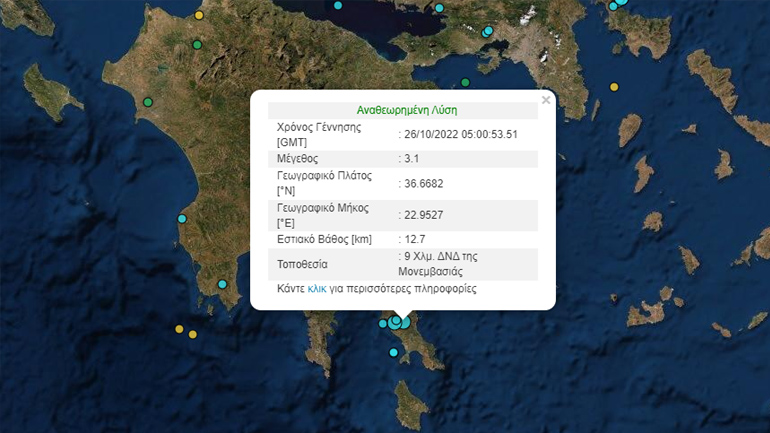Click the 'Γεωγραφικό Πλάτος [°N]' label
This screenshot has width=770, height=433.
pyautogui.click(x=325, y=183)
